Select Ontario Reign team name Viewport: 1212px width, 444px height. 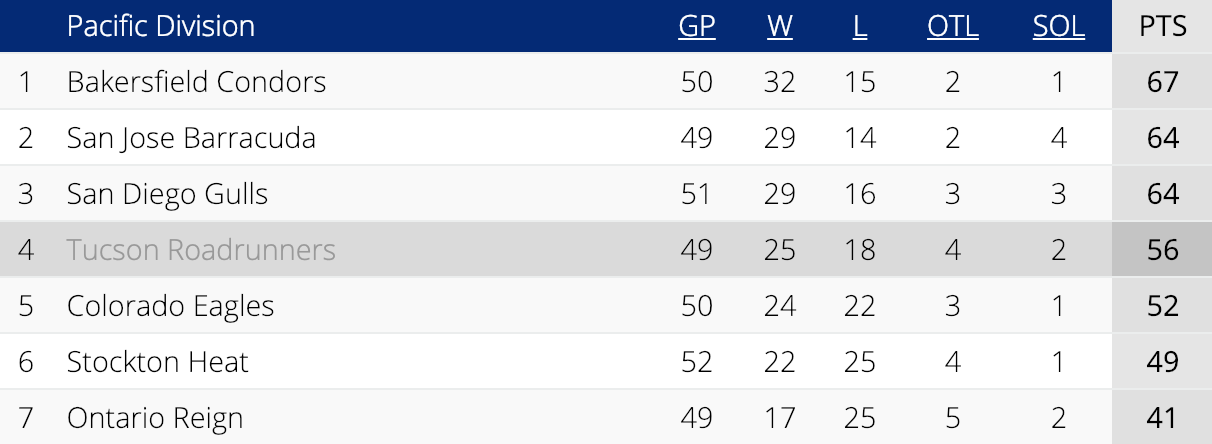coord(155,417)
